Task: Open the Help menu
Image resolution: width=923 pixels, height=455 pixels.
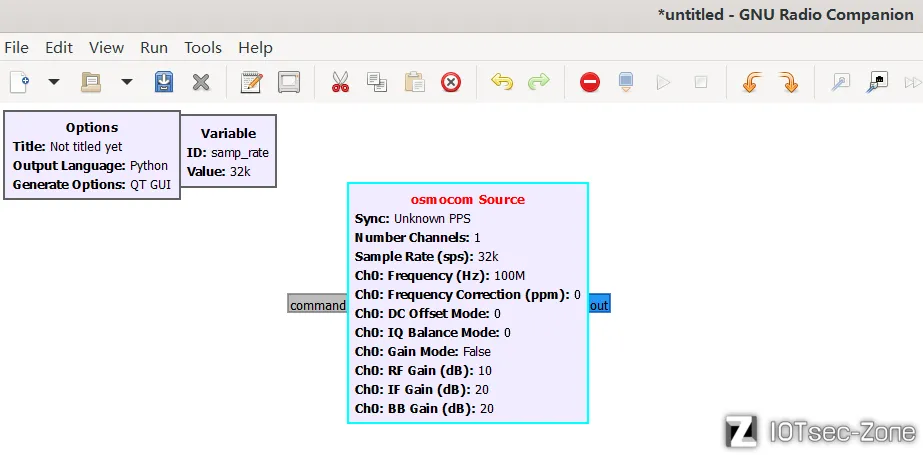Action: [x=255, y=48]
